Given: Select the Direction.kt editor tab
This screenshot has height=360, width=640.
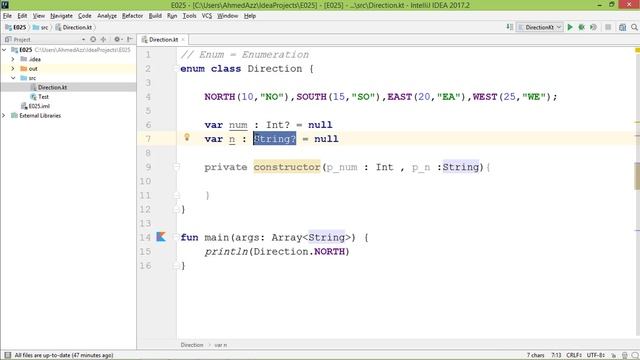Looking at the screenshot, I should [163, 40].
